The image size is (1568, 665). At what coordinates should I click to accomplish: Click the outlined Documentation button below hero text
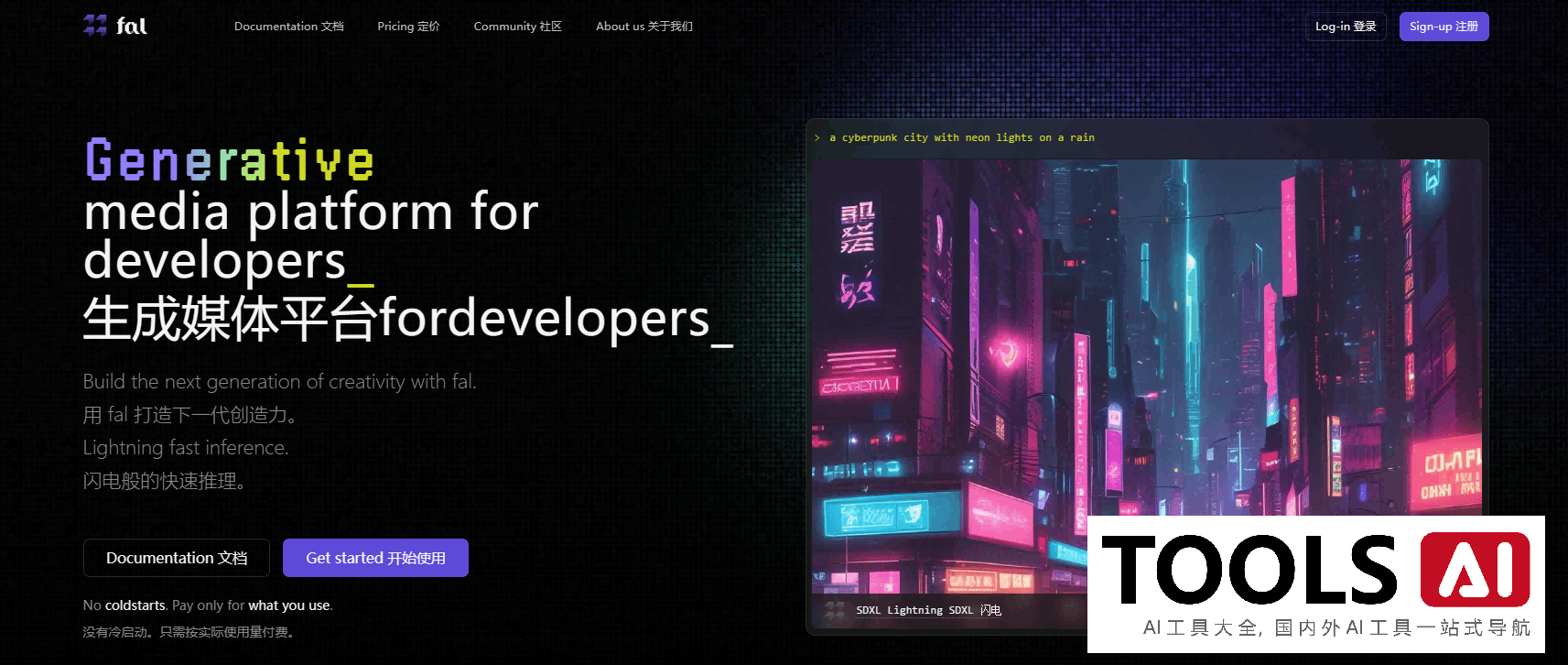177,558
